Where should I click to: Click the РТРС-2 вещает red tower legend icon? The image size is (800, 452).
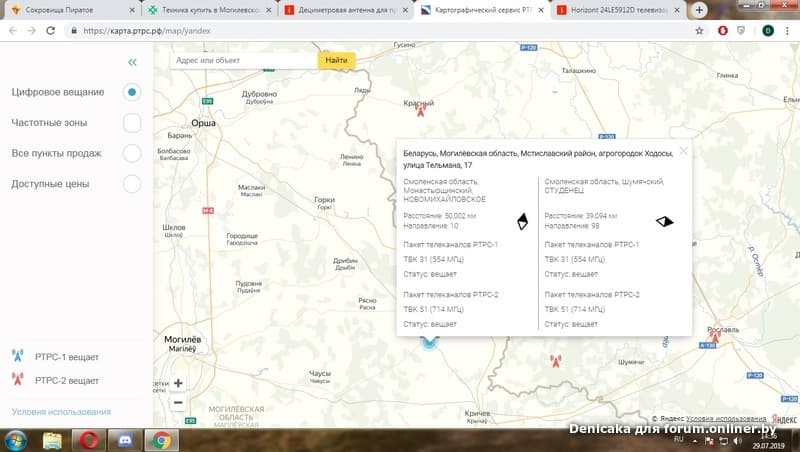point(18,379)
